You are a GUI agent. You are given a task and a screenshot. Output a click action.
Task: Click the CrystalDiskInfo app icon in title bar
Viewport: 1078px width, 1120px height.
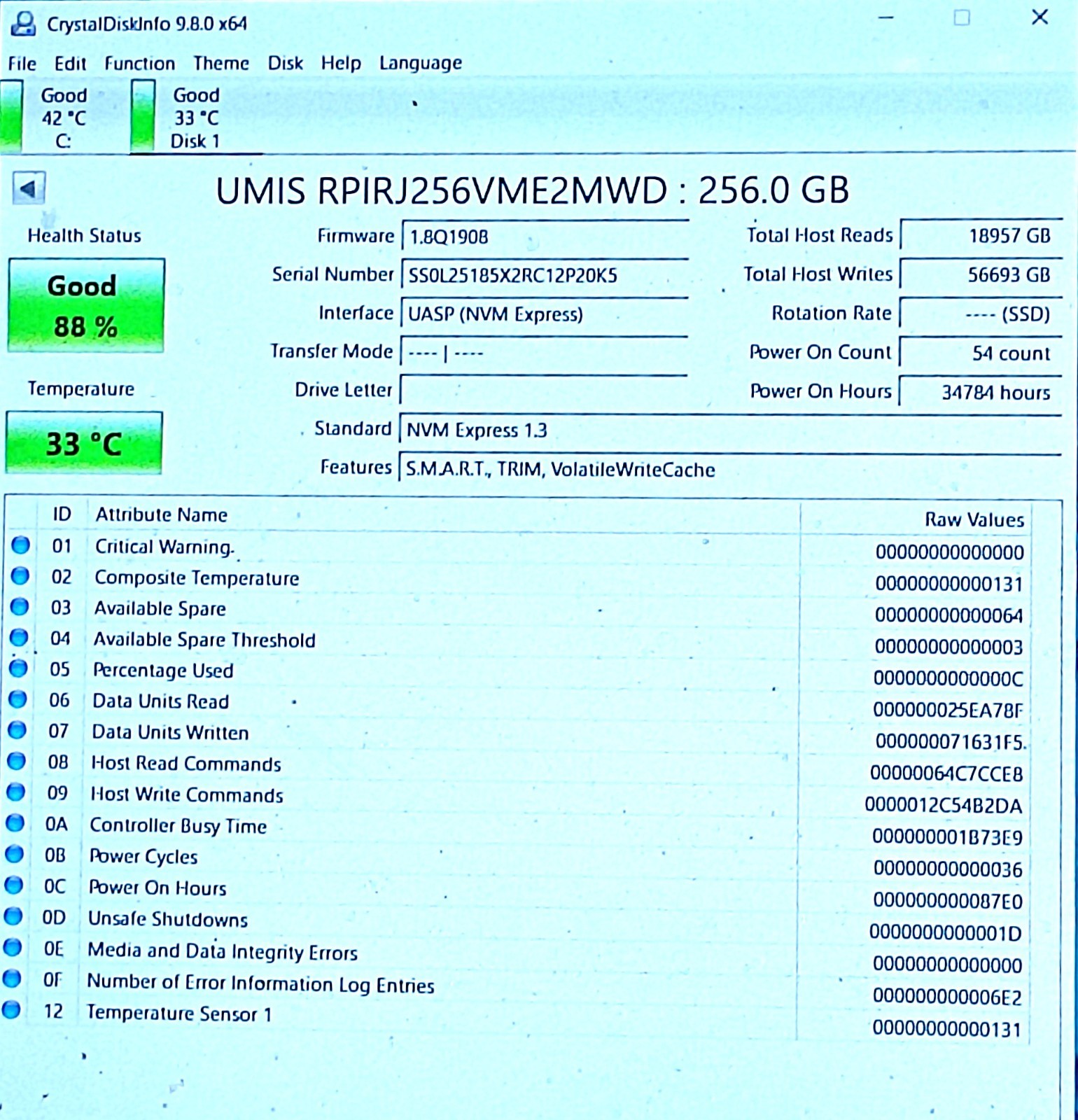pyautogui.click(x=23, y=23)
